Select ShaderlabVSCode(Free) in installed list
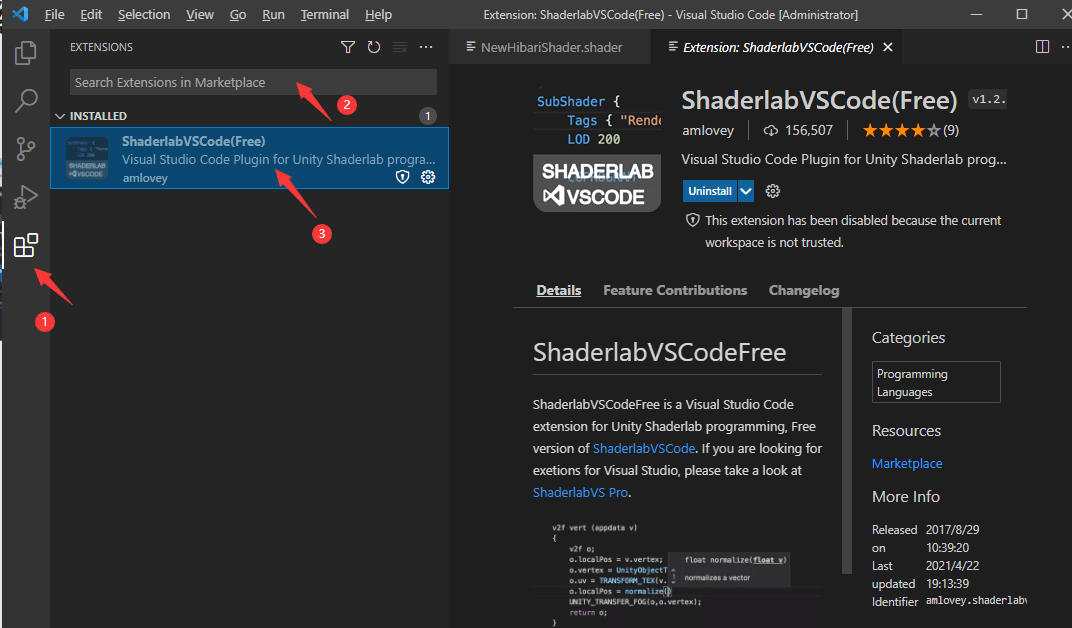 [x=250, y=158]
